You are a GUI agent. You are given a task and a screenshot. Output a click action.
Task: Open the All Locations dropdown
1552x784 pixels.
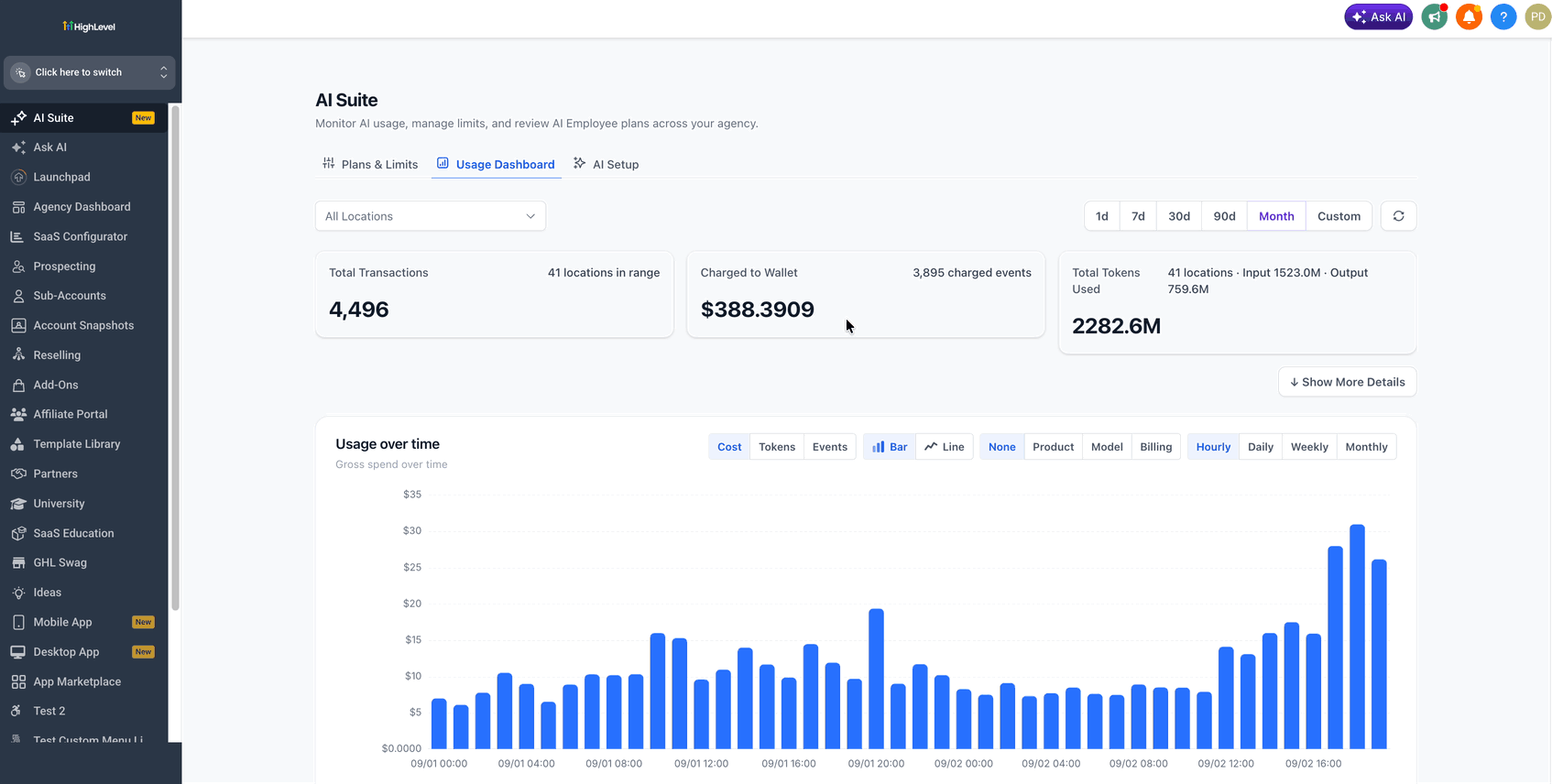coord(431,216)
